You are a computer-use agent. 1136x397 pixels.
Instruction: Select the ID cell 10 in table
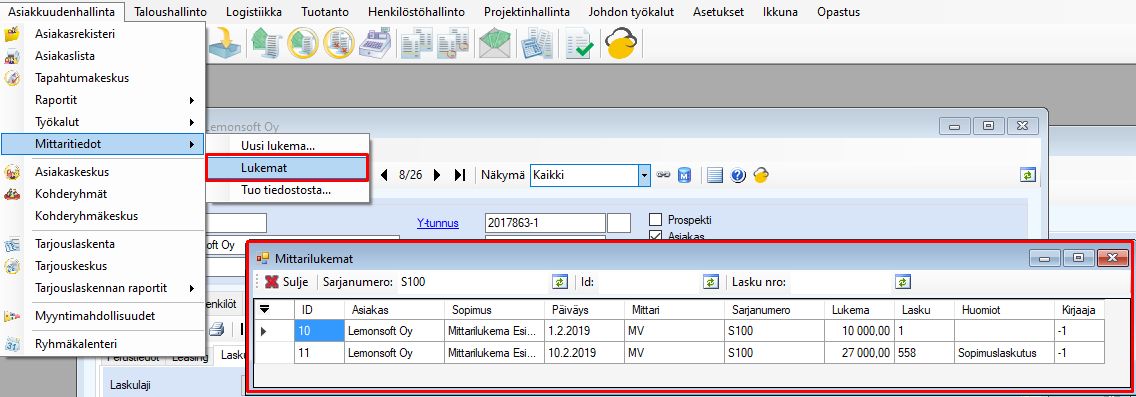[x=319, y=331]
